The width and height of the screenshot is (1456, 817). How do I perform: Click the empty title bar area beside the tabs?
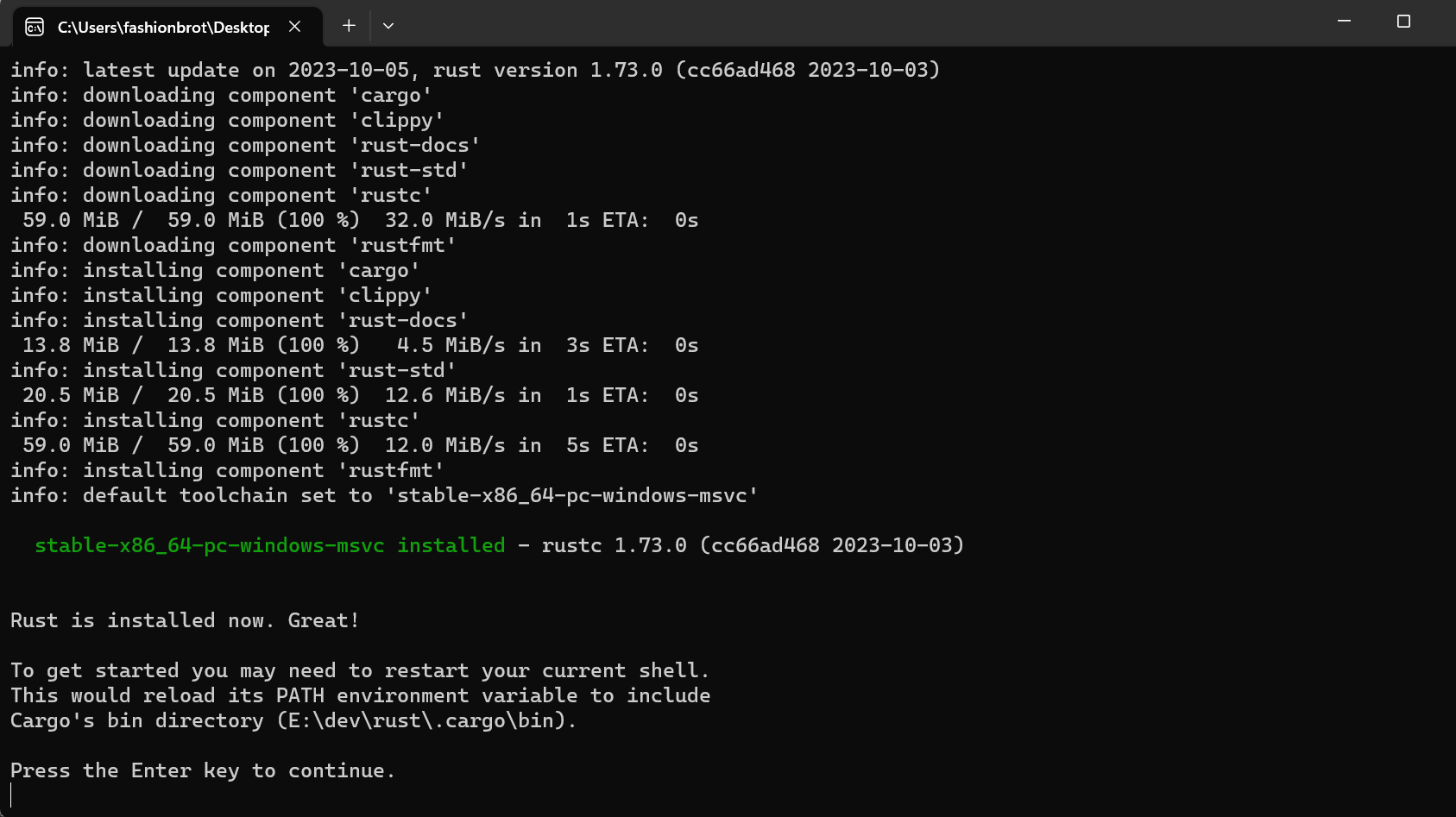pyautogui.click(x=863, y=24)
